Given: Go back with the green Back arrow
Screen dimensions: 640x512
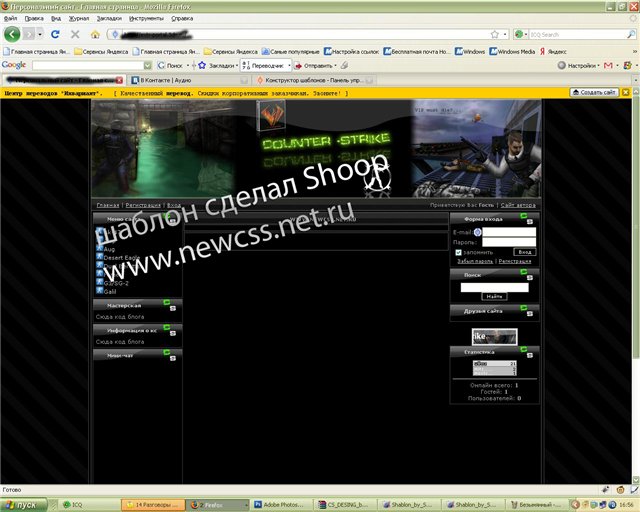Looking at the screenshot, I should click(12, 34).
